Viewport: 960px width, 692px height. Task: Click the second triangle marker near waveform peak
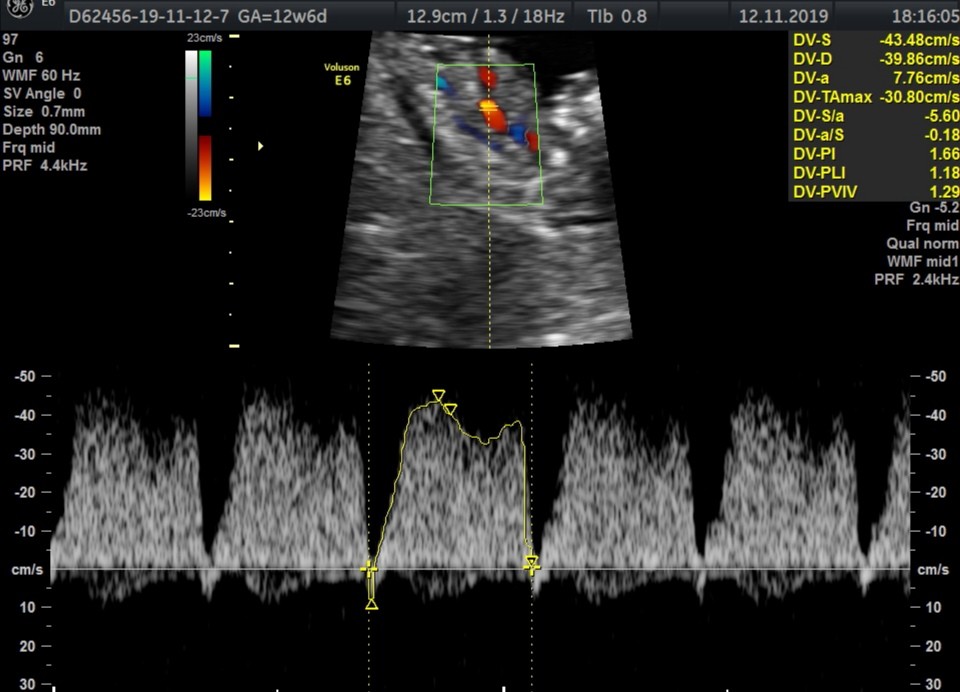pos(451,409)
